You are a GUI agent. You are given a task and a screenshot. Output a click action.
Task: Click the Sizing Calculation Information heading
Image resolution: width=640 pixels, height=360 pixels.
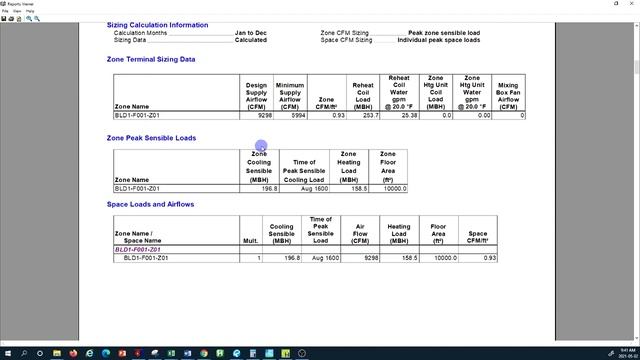[x=158, y=25]
